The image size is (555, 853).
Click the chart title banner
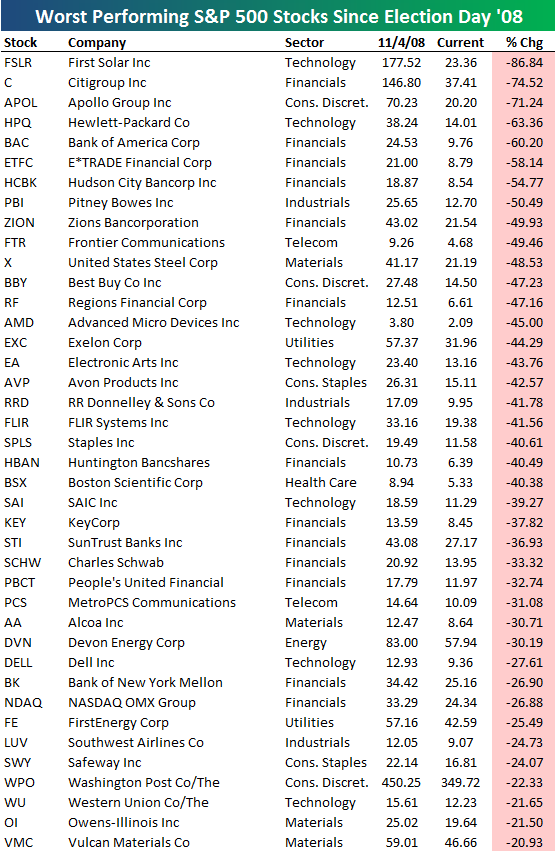278,16
